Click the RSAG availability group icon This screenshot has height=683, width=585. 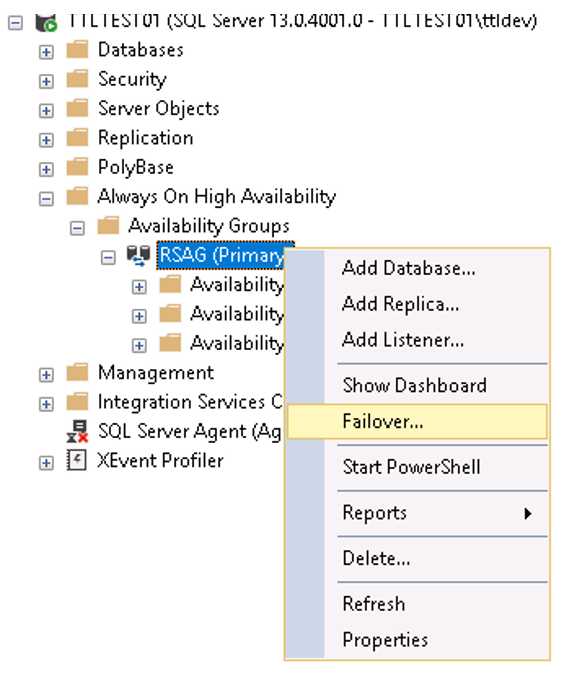[139, 256]
